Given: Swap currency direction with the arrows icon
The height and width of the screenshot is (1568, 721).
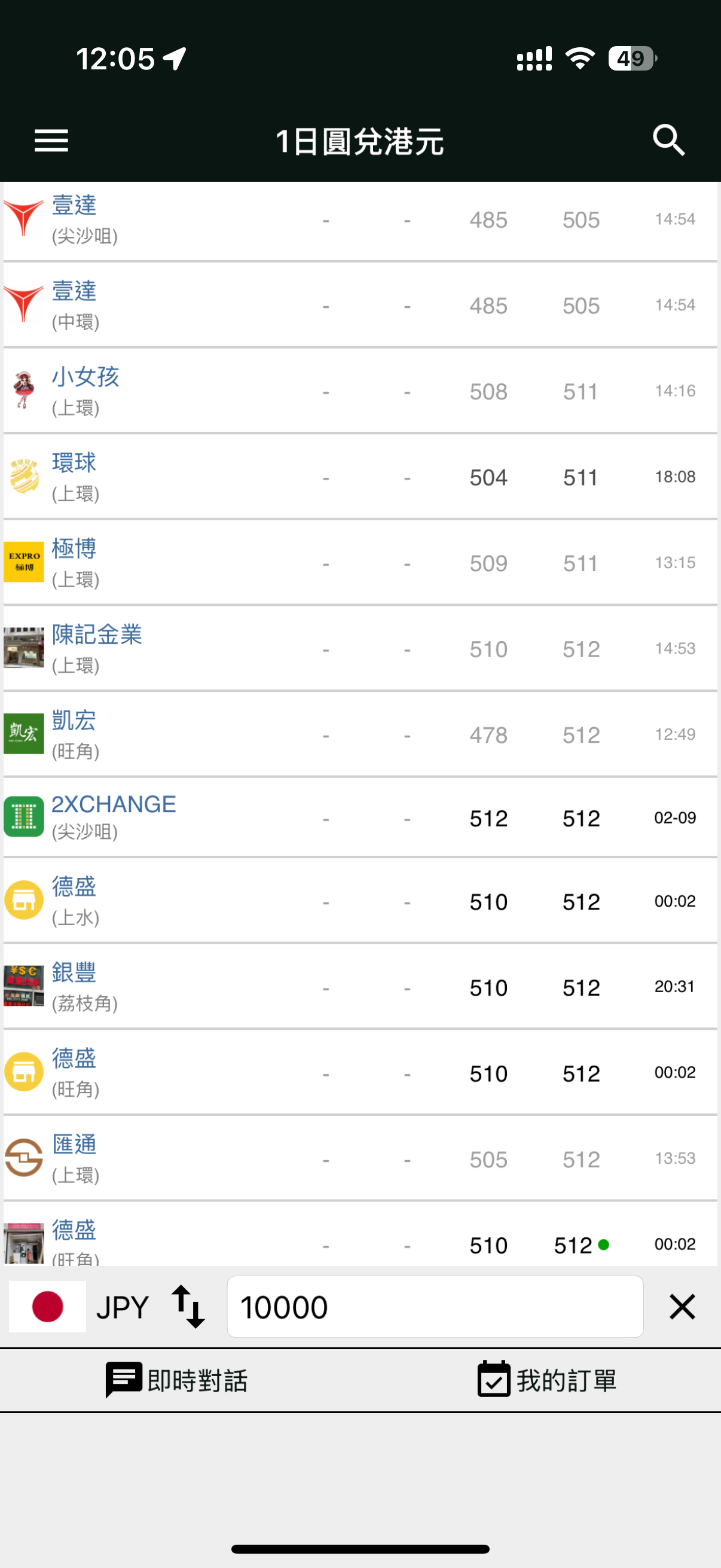Looking at the screenshot, I should pyautogui.click(x=188, y=1306).
